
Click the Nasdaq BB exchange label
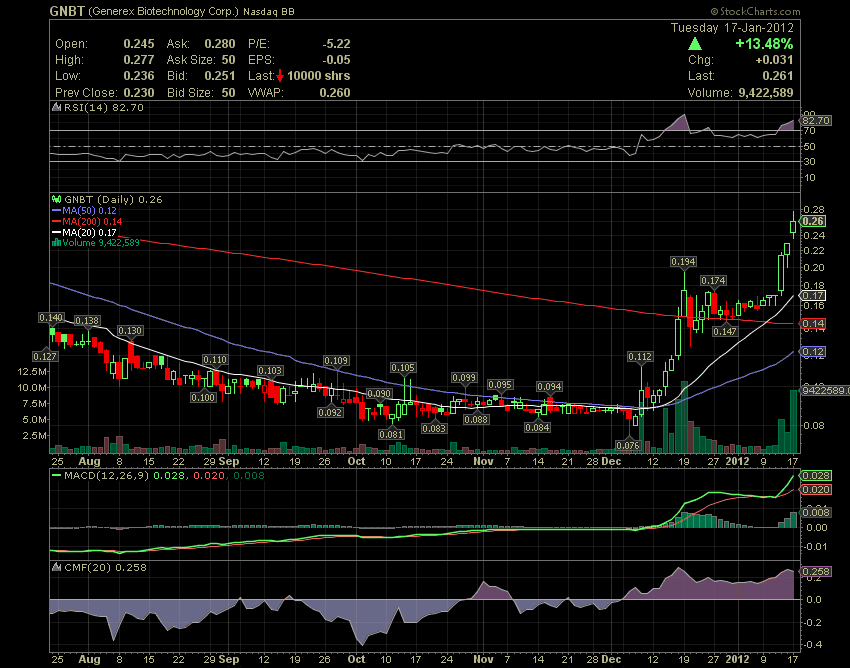click(x=269, y=11)
